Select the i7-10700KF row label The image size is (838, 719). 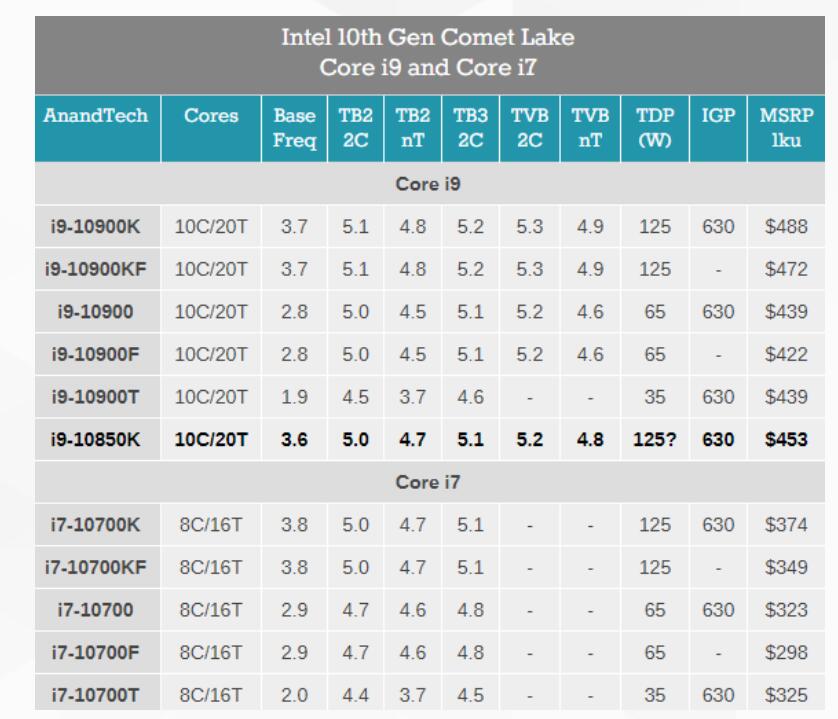96,568
